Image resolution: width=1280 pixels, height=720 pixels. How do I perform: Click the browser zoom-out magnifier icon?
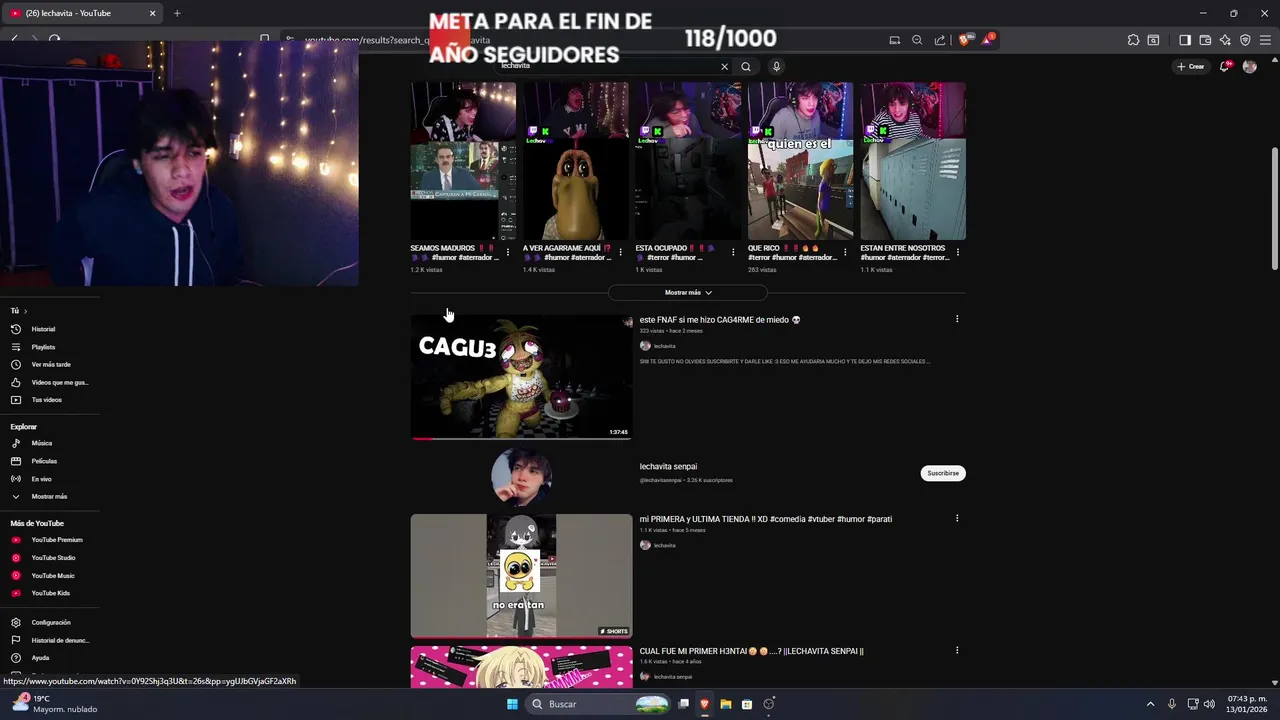click(917, 40)
